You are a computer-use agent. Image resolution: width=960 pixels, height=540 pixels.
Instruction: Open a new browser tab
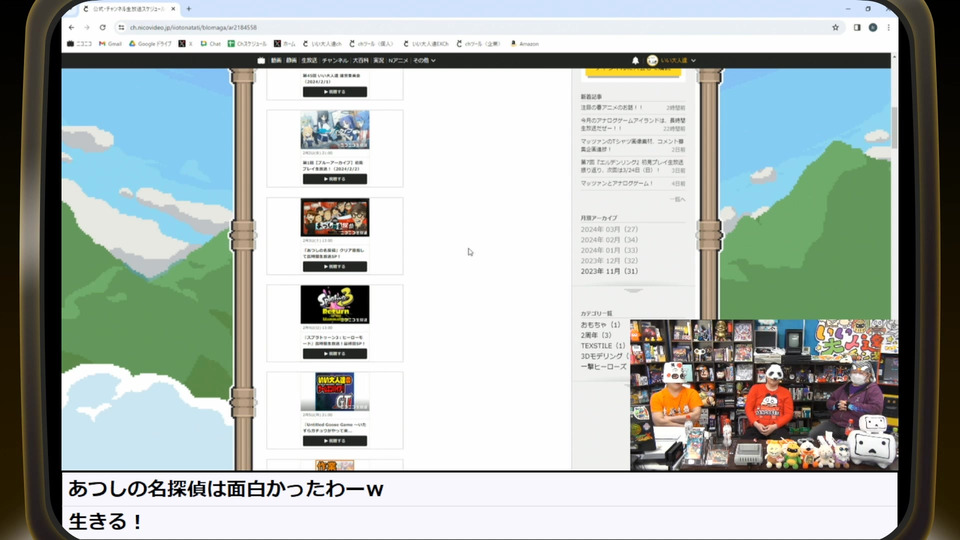coord(189,9)
